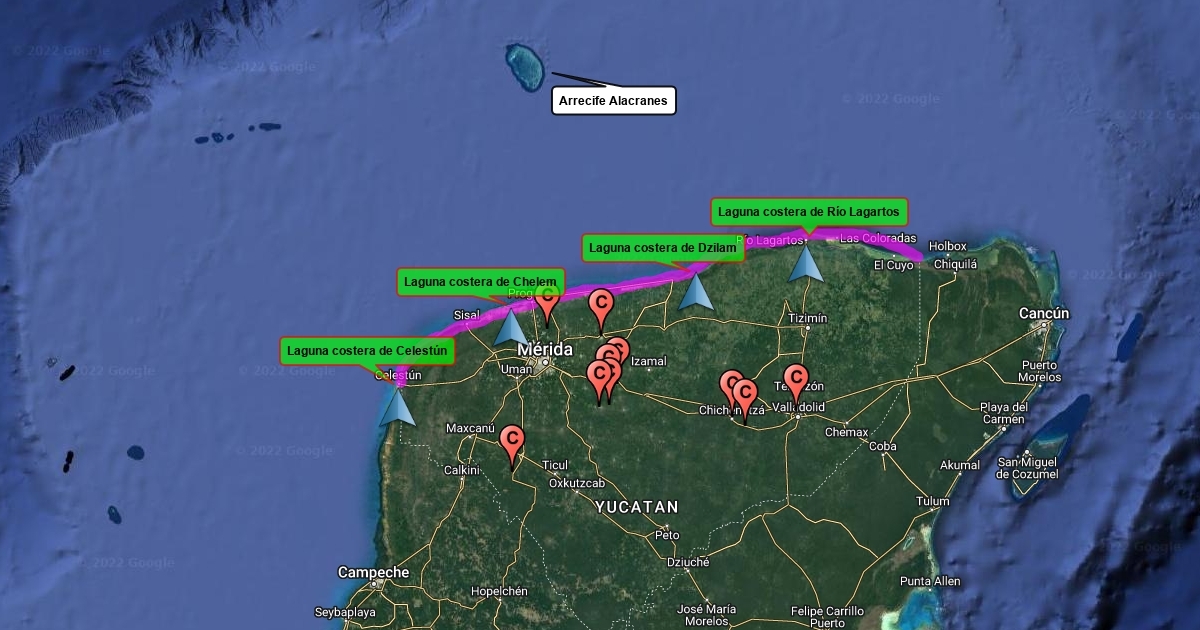
Task: Click the blue arrow marker below Río Lagartos
Action: [805, 263]
